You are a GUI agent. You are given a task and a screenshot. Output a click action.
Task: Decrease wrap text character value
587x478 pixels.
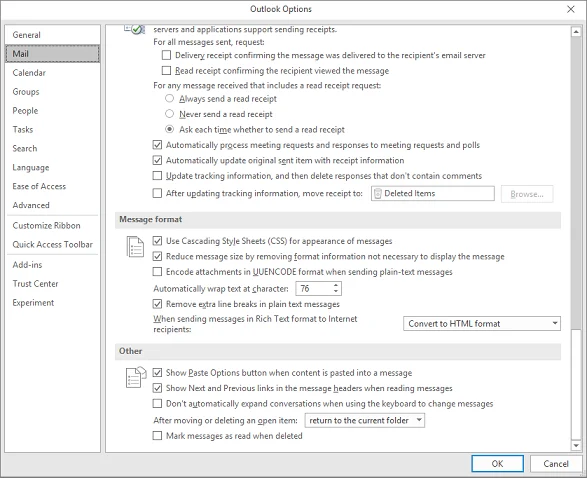[336, 292]
